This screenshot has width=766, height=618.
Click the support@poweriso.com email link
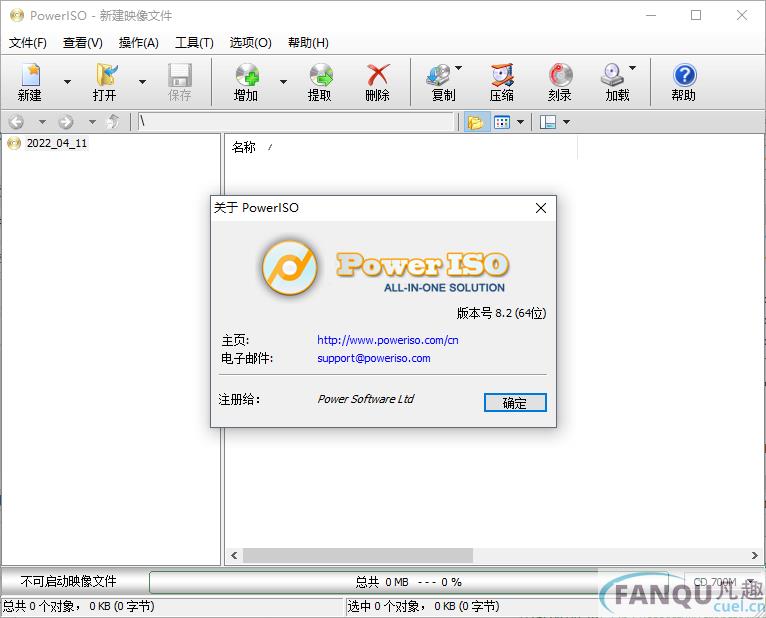point(374,358)
